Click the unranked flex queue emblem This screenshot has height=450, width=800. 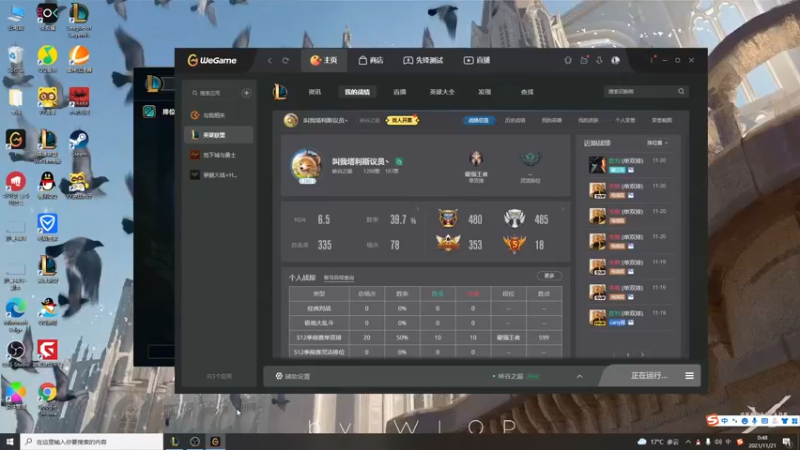(x=531, y=160)
